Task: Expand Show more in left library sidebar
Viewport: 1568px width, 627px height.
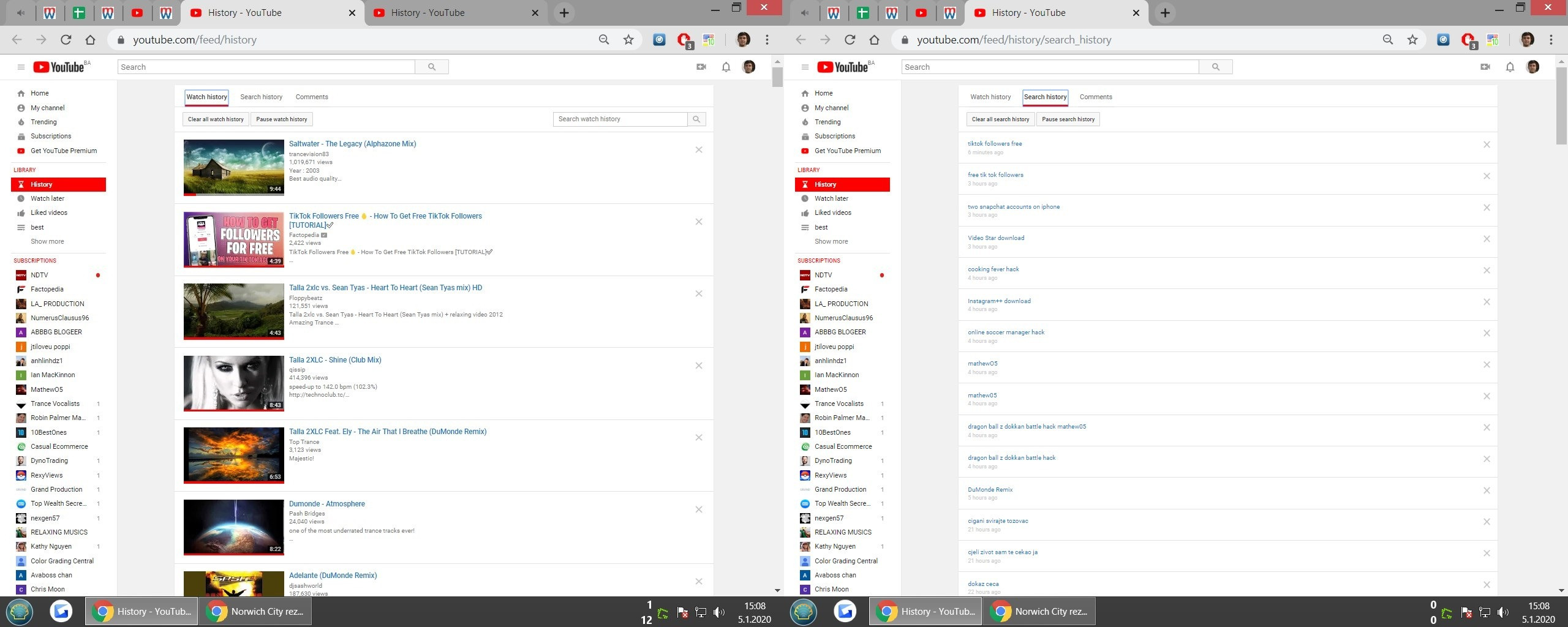Action: 47,241
